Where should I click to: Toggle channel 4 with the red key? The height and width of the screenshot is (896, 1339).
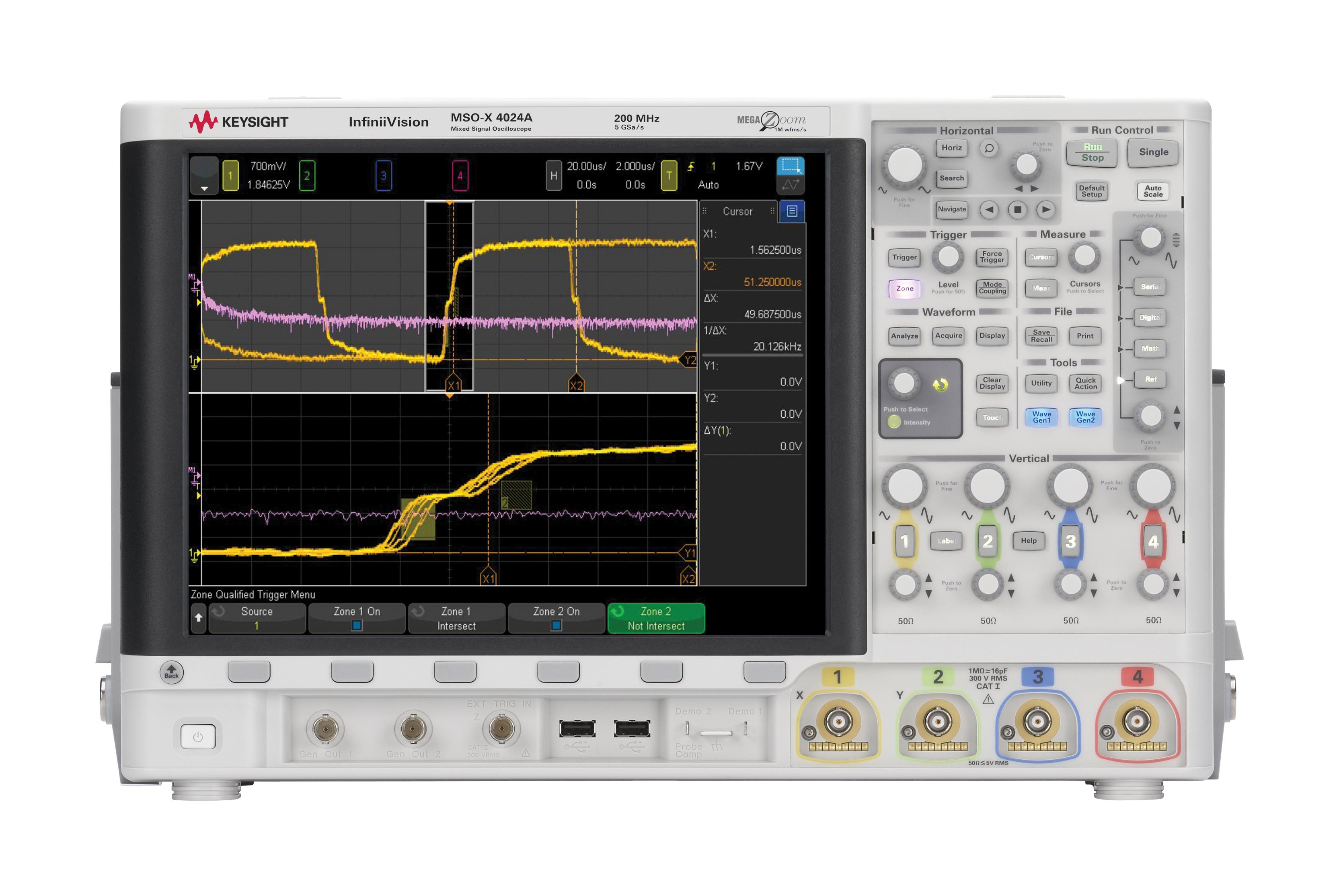[1153, 541]
